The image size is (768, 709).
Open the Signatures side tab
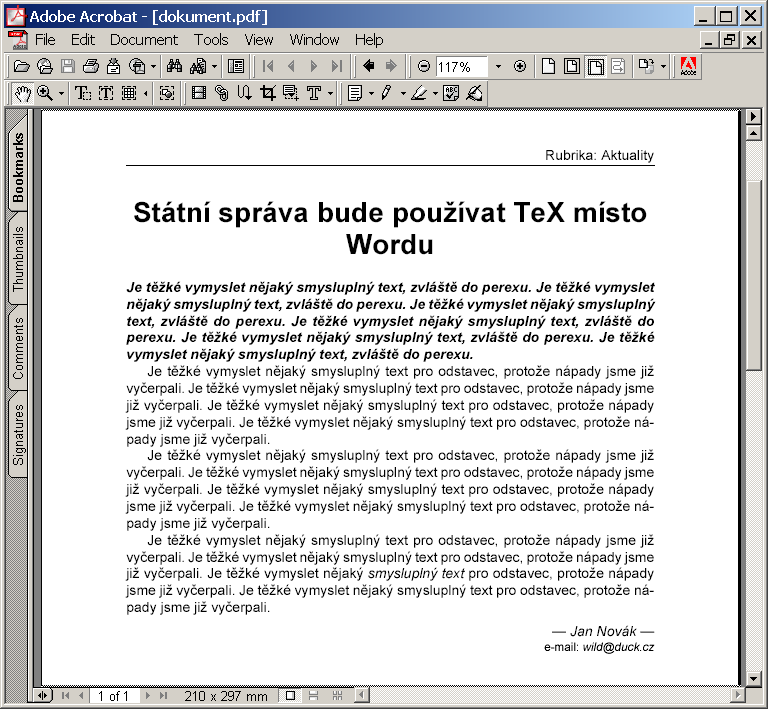pyautogui.click(x=18, y=434)
